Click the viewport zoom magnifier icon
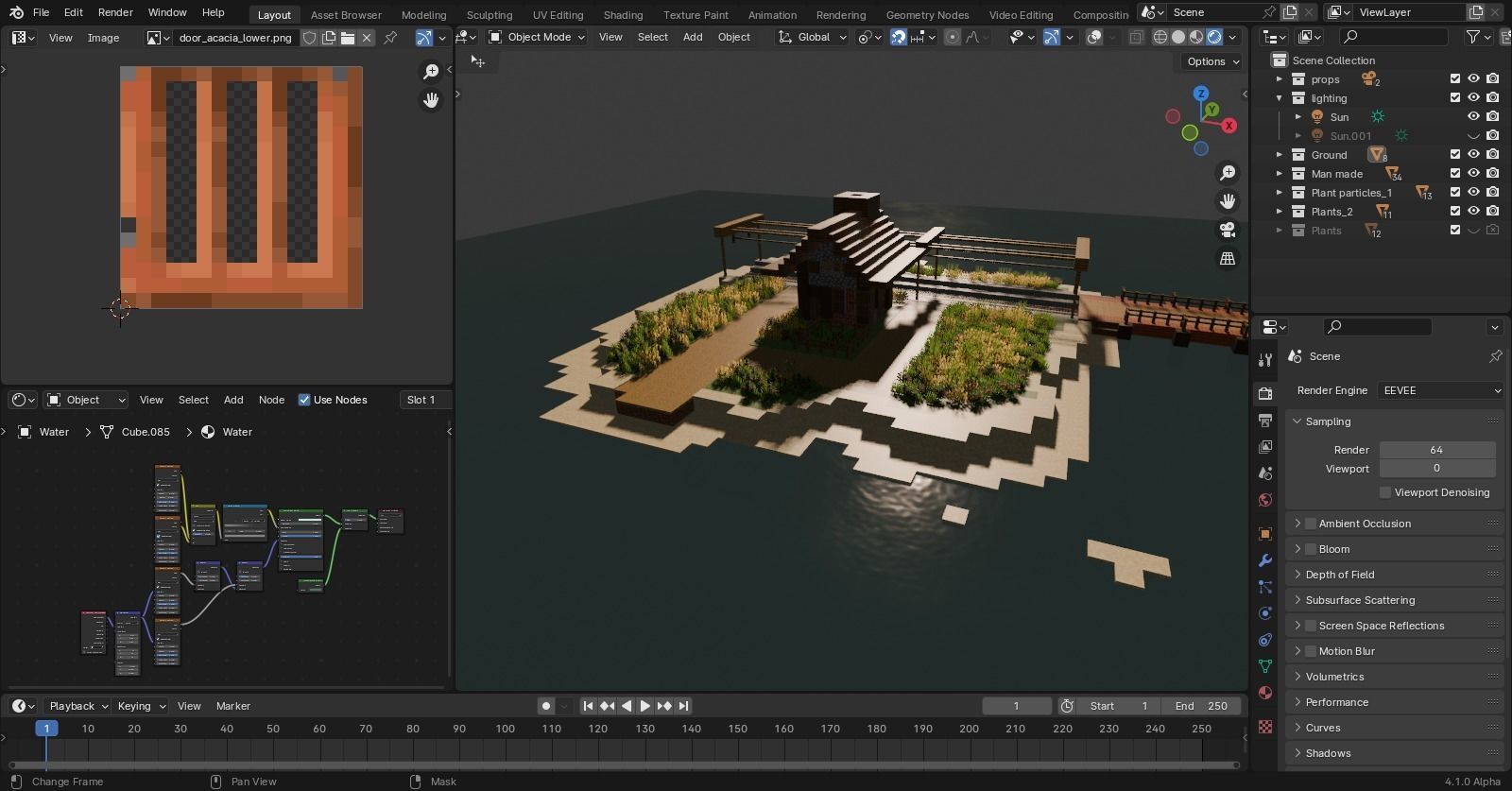This screenshot has width=1512, height=791. click(1228, 173)
